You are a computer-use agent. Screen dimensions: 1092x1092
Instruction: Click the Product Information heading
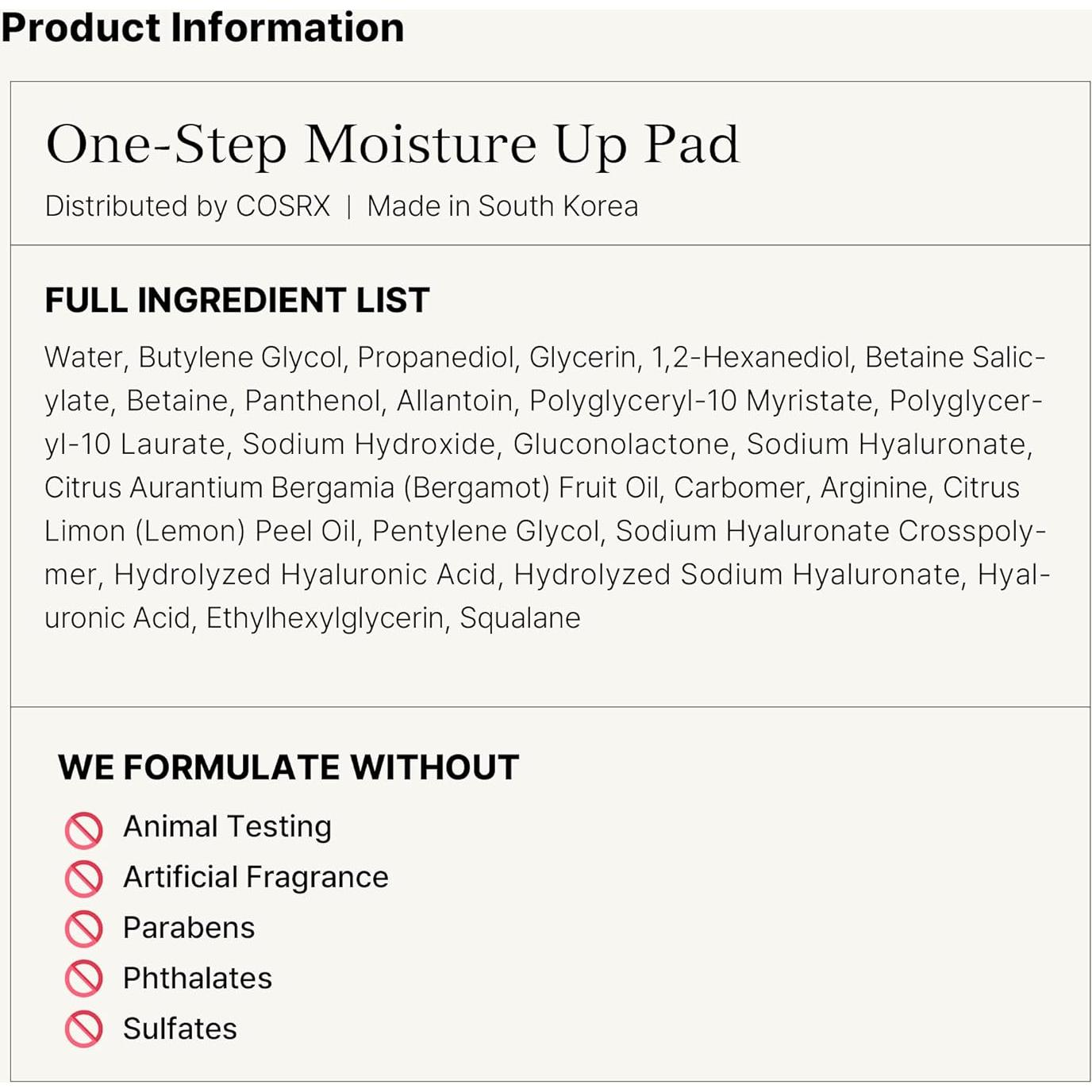coord(202,28)
